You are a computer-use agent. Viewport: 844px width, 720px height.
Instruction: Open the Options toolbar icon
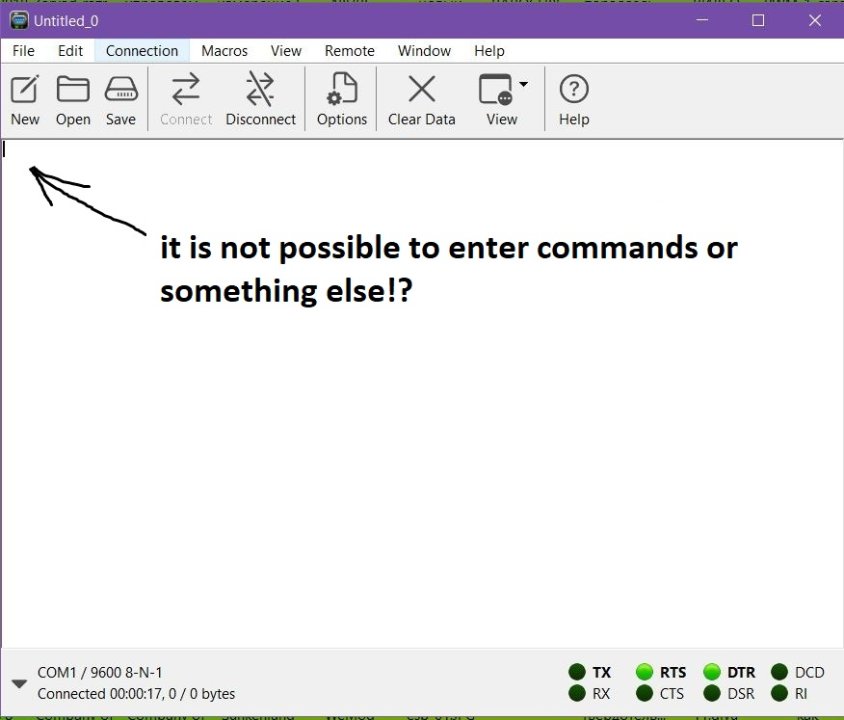click(342, 89)
